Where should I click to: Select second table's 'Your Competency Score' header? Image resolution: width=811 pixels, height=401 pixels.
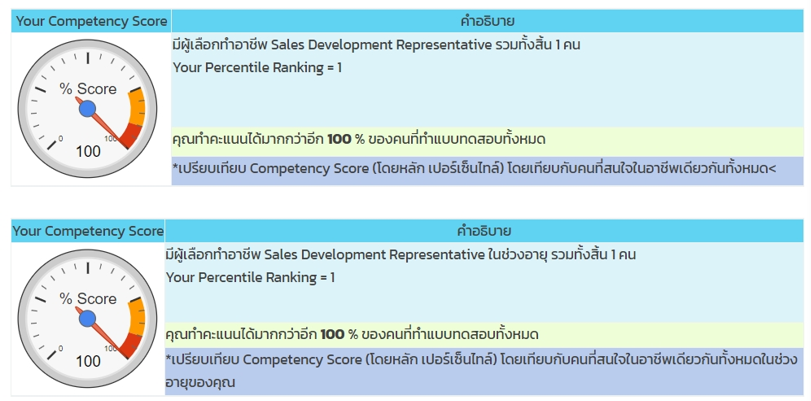(88, 231)
